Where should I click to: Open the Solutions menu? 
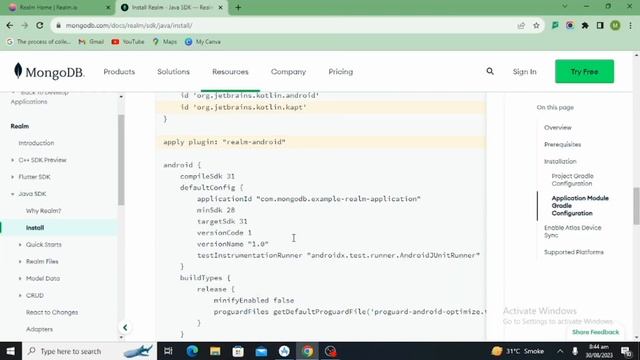click(173, 72)
